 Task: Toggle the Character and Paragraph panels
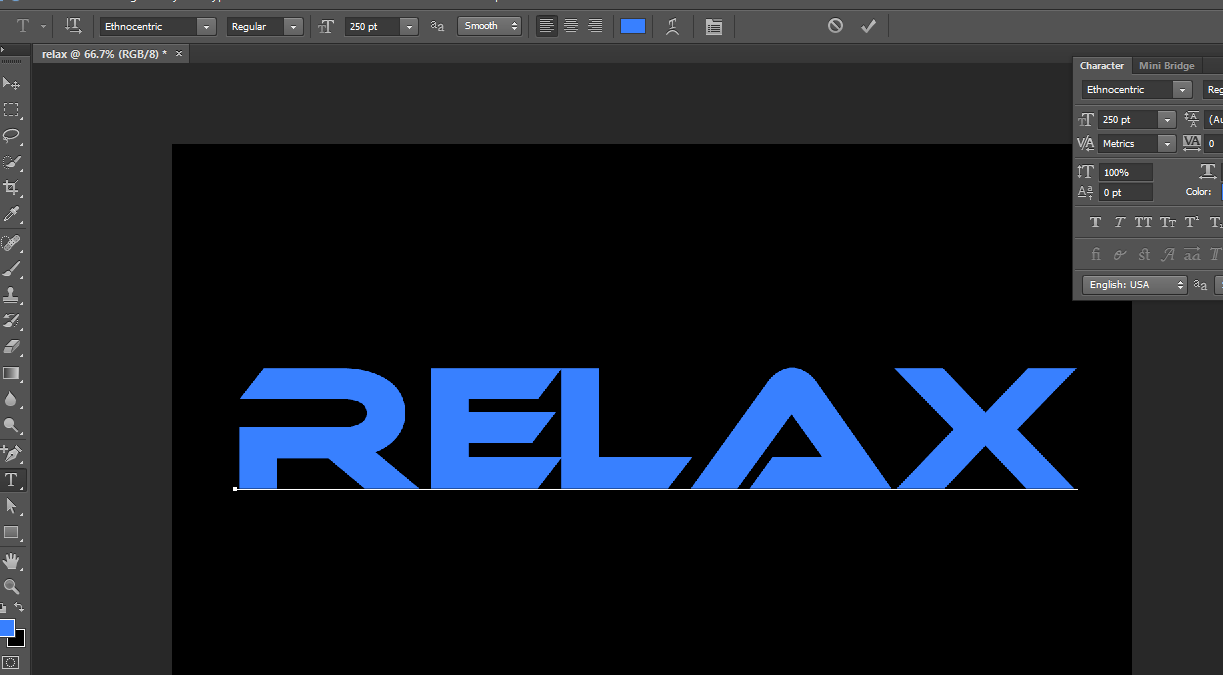point(713,26)
